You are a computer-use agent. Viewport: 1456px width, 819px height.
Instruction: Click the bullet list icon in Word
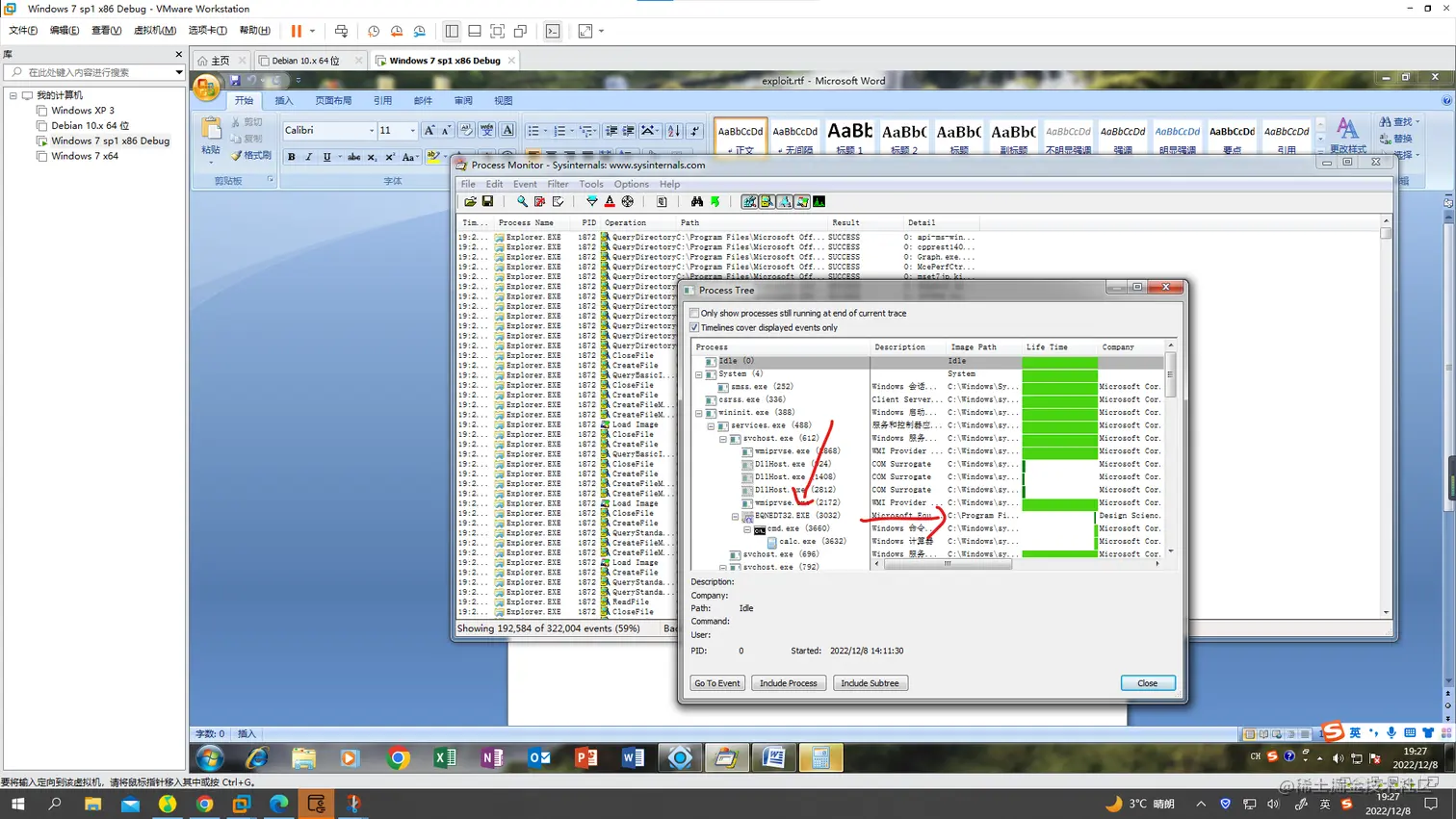[533, 131]
